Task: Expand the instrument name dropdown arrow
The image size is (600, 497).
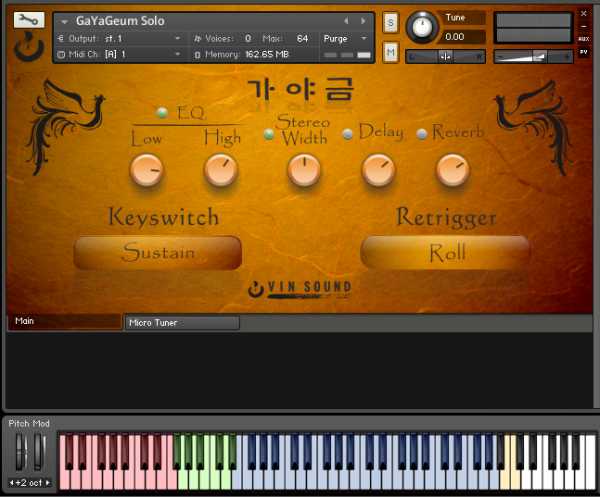Action: (64, 22)
